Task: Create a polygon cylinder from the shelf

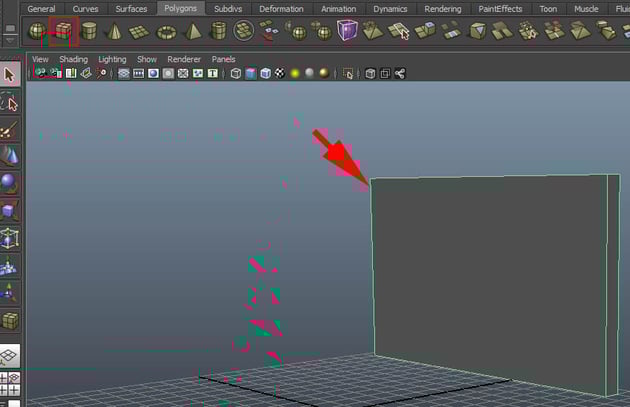Action: pos(89,31)
